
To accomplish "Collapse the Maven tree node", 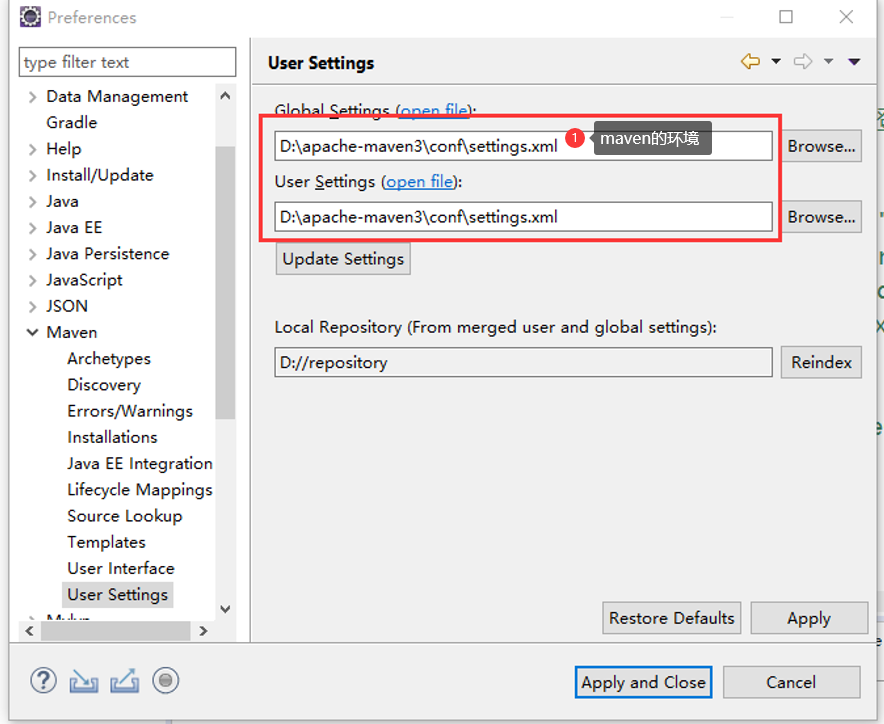I will (31, 331).
